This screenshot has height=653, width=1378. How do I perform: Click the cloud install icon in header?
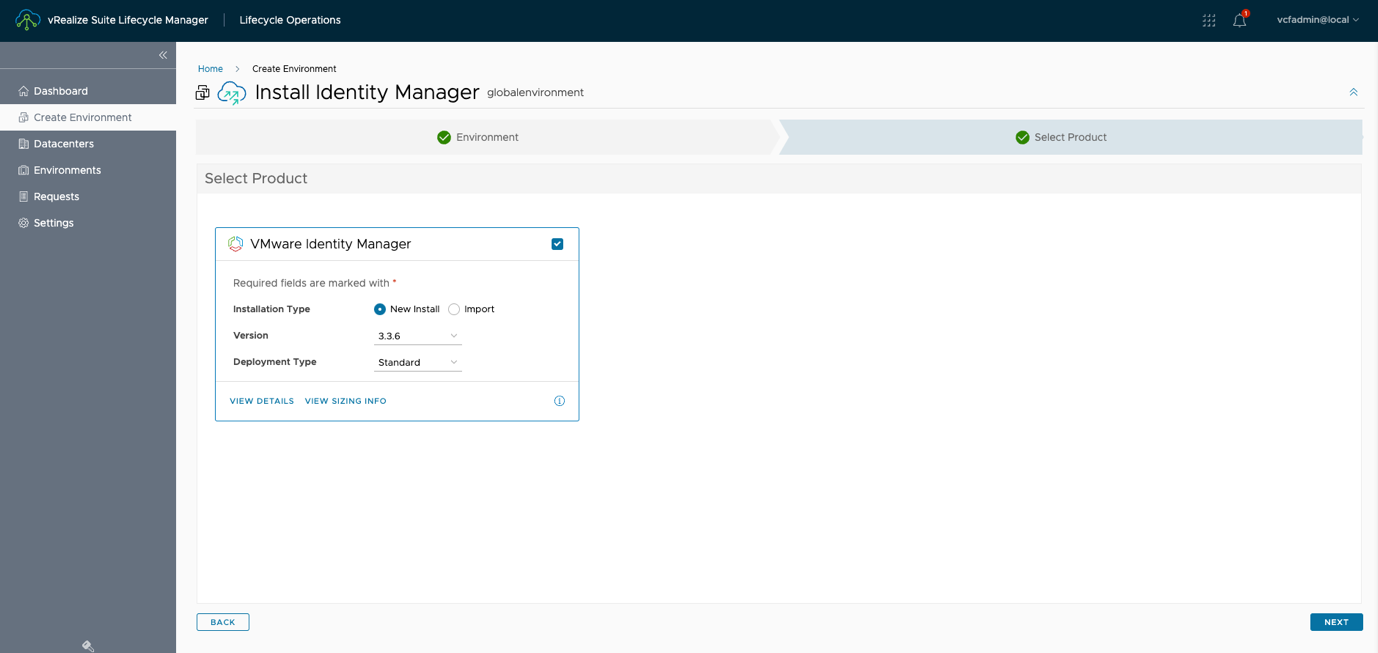(x=232, y=93)
